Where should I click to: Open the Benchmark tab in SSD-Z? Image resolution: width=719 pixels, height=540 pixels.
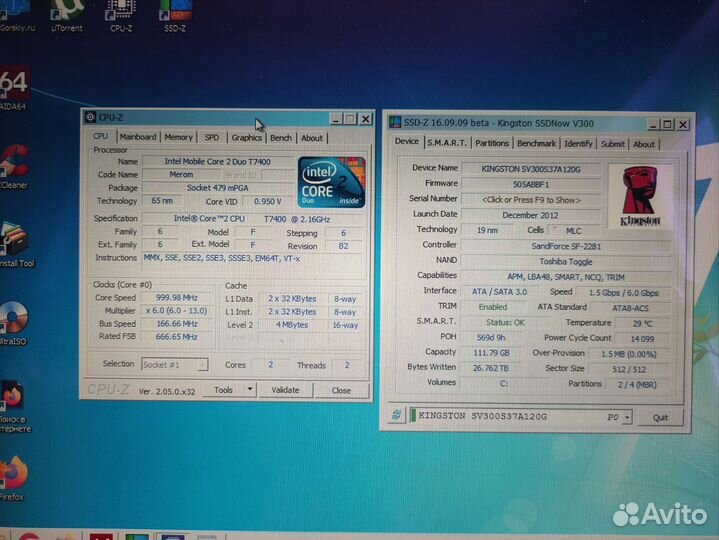(x=536, y=143)
